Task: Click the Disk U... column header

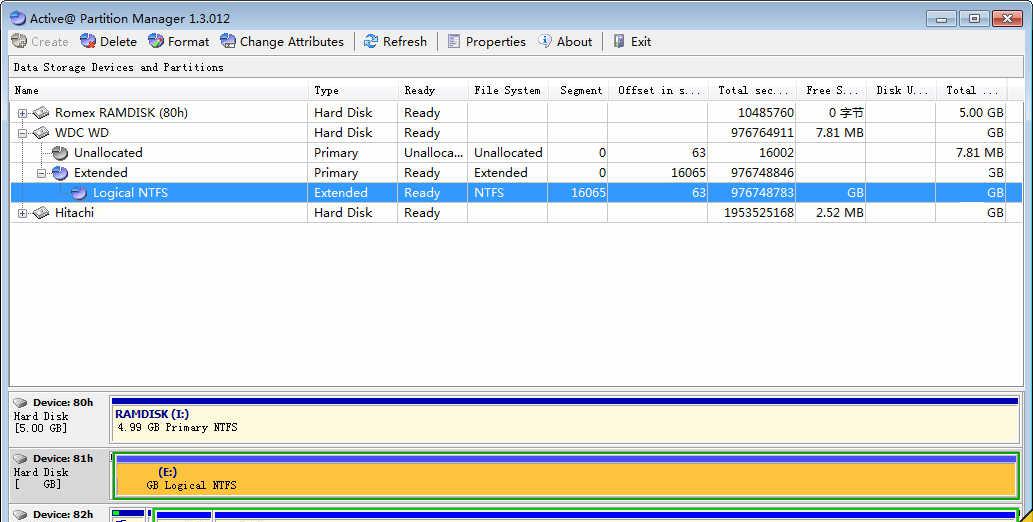Action: (x=901, y=90)
